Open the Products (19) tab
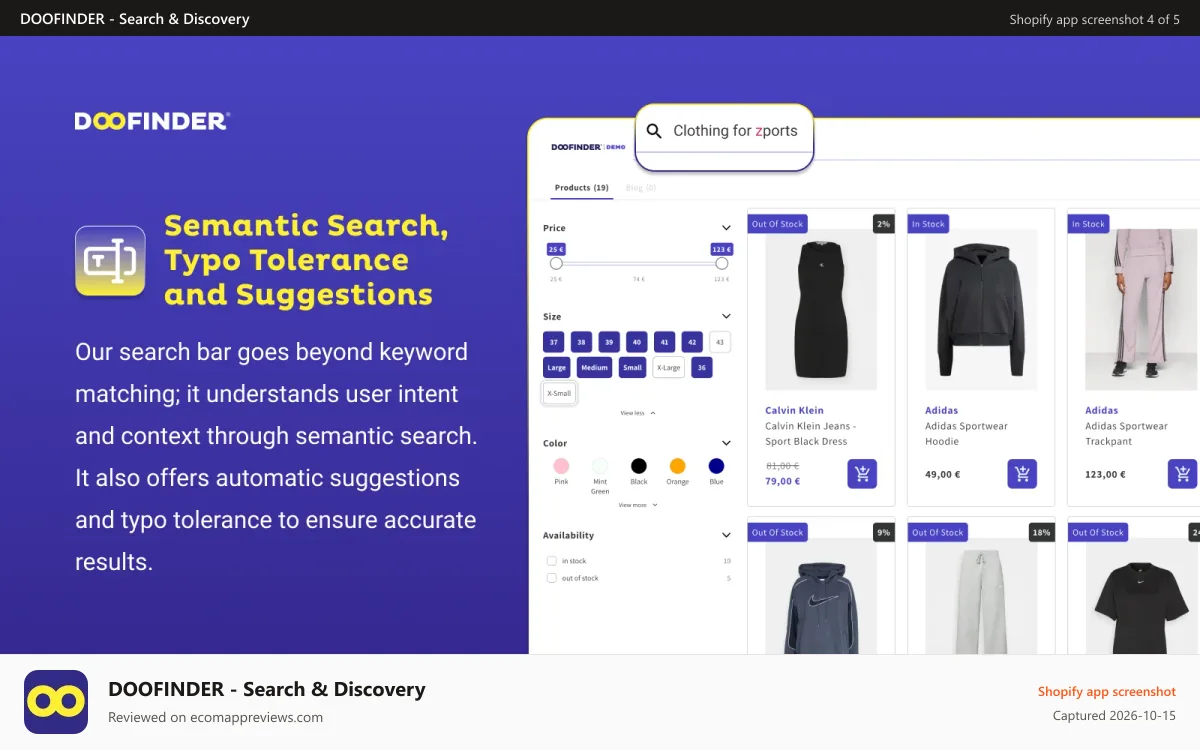This screenshot has width=1200, height=750. (x=582, y=188)
